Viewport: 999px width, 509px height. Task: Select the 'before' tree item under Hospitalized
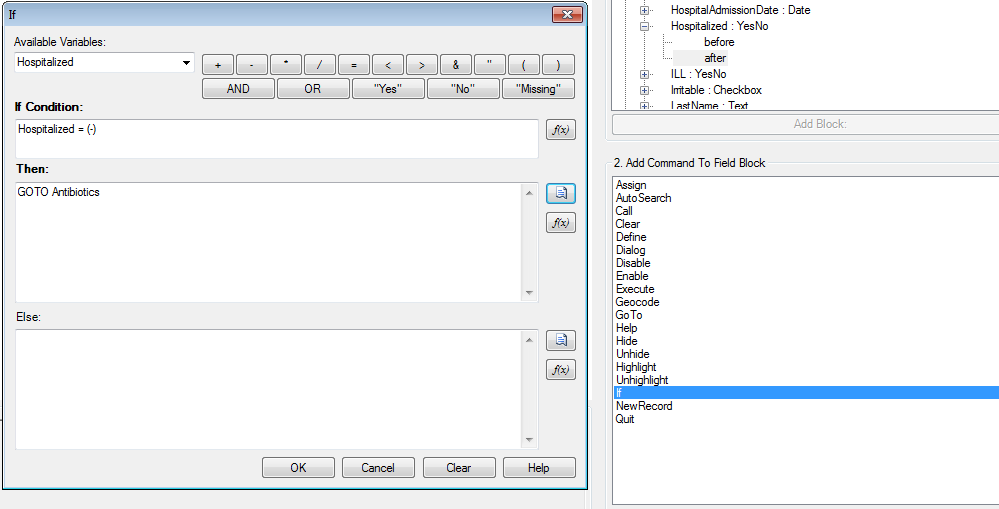[718, 42]
